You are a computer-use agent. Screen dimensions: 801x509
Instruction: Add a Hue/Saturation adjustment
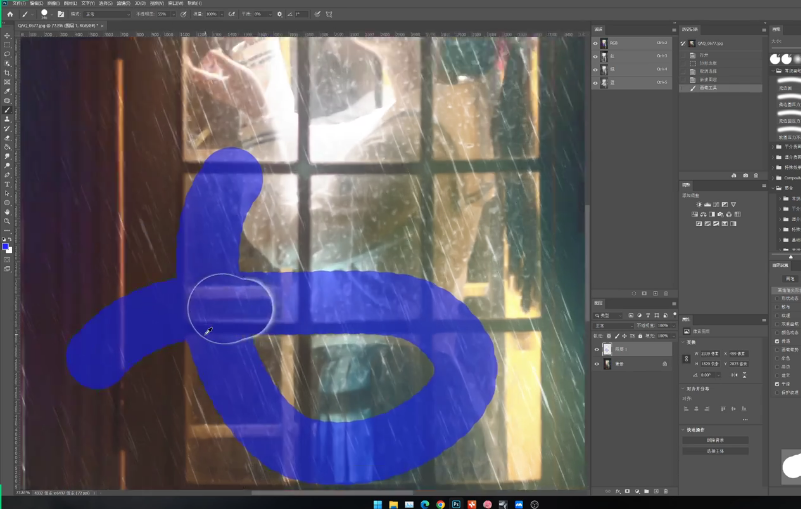tap(695, 214)
